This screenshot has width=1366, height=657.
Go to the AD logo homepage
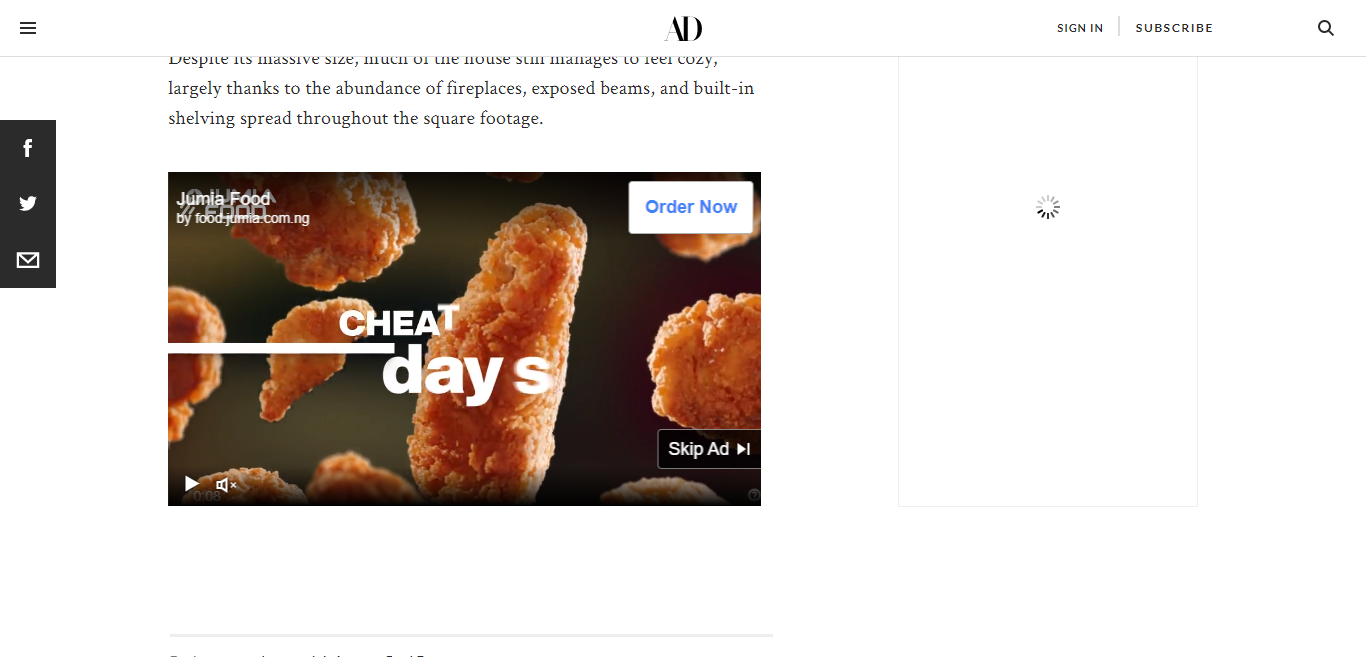683,28
